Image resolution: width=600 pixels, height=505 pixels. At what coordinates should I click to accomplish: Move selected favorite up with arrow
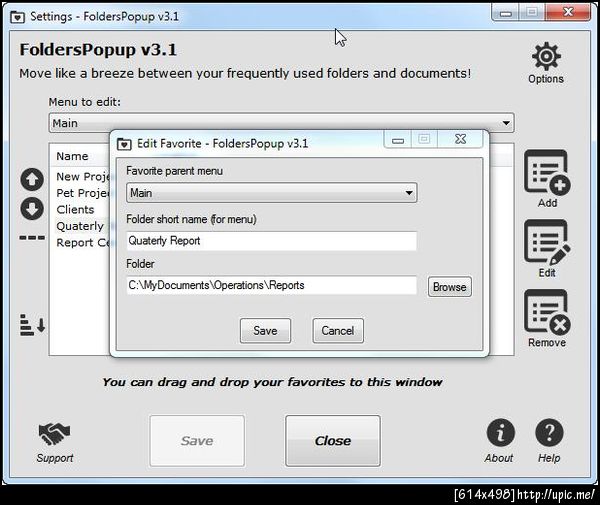pos(32,179)
